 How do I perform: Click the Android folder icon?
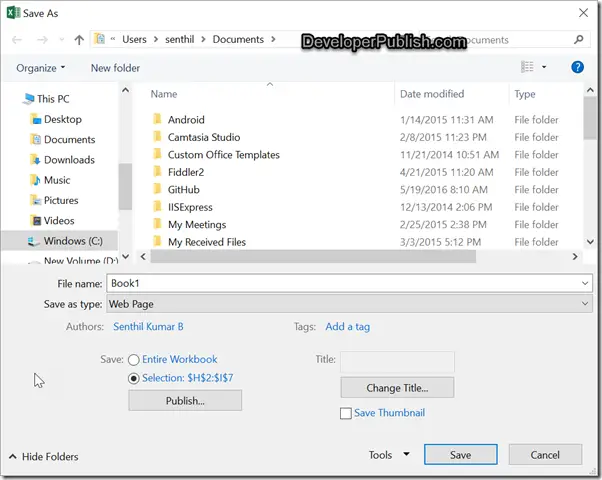(x=157, y=119)
